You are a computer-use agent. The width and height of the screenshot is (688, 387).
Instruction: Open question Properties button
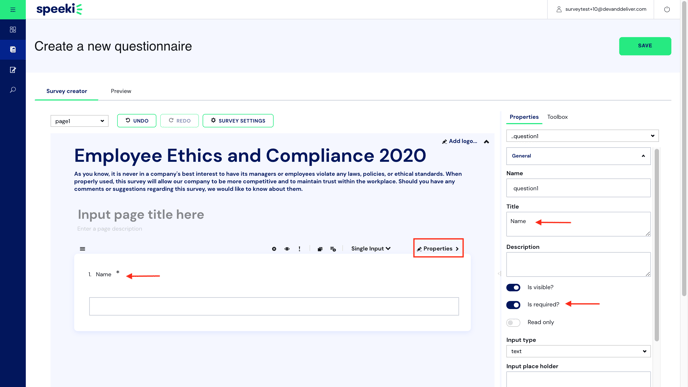coord(438,248)
